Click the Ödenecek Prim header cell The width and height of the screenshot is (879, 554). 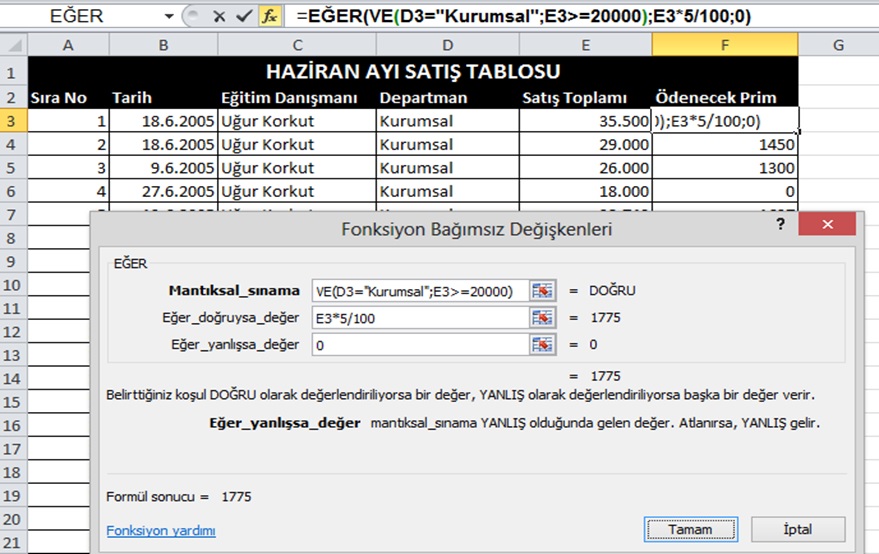coord(725,98)
